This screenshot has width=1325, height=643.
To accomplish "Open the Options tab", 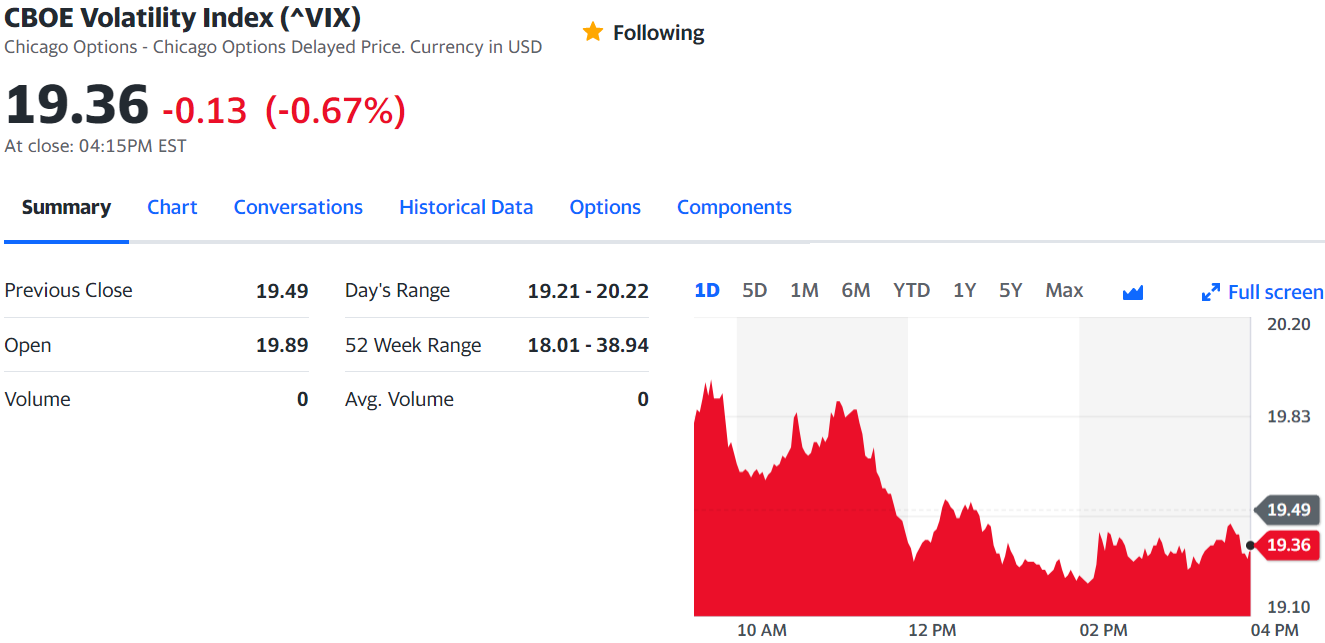I will (x=605, y=207).
